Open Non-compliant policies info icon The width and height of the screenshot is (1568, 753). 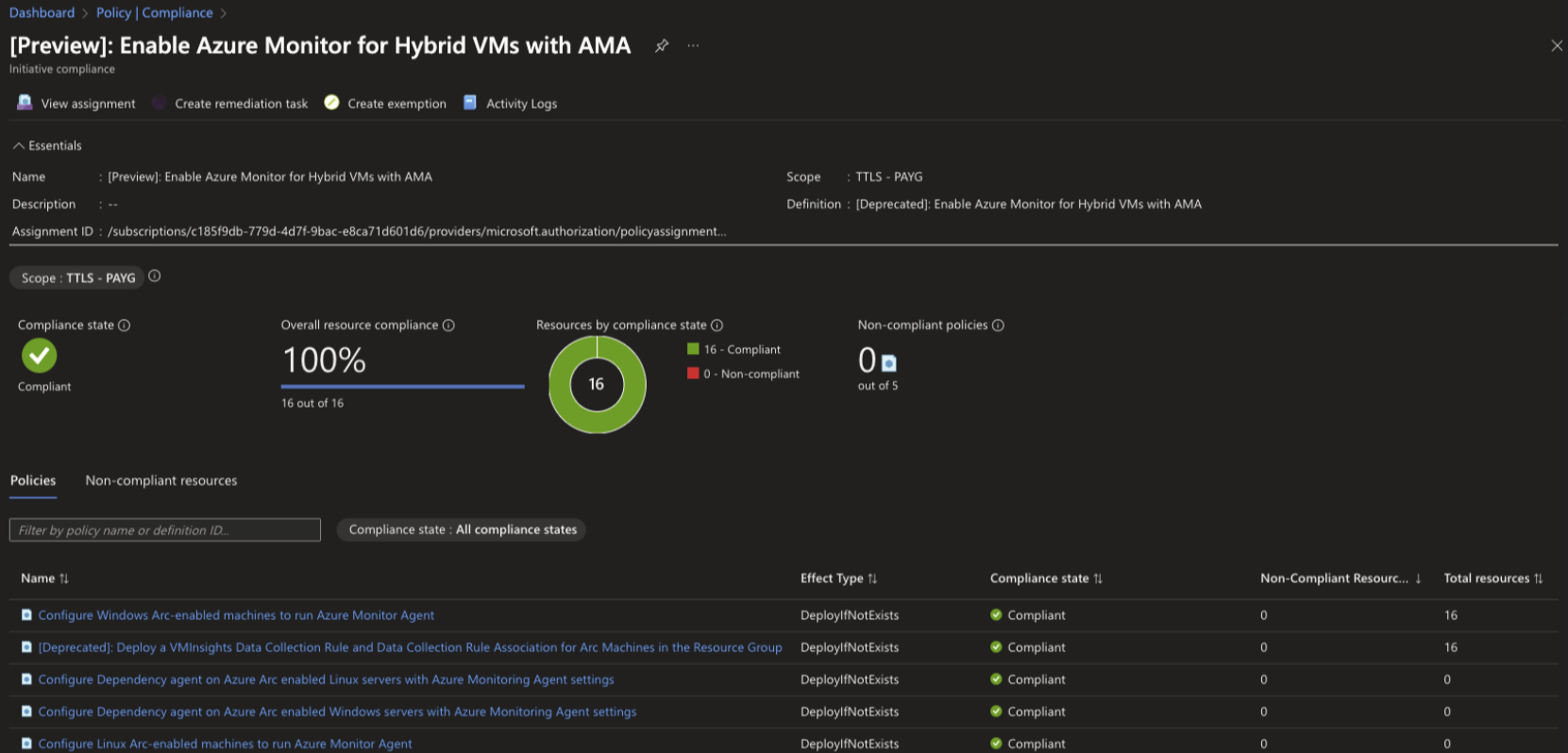pos(998,326)
